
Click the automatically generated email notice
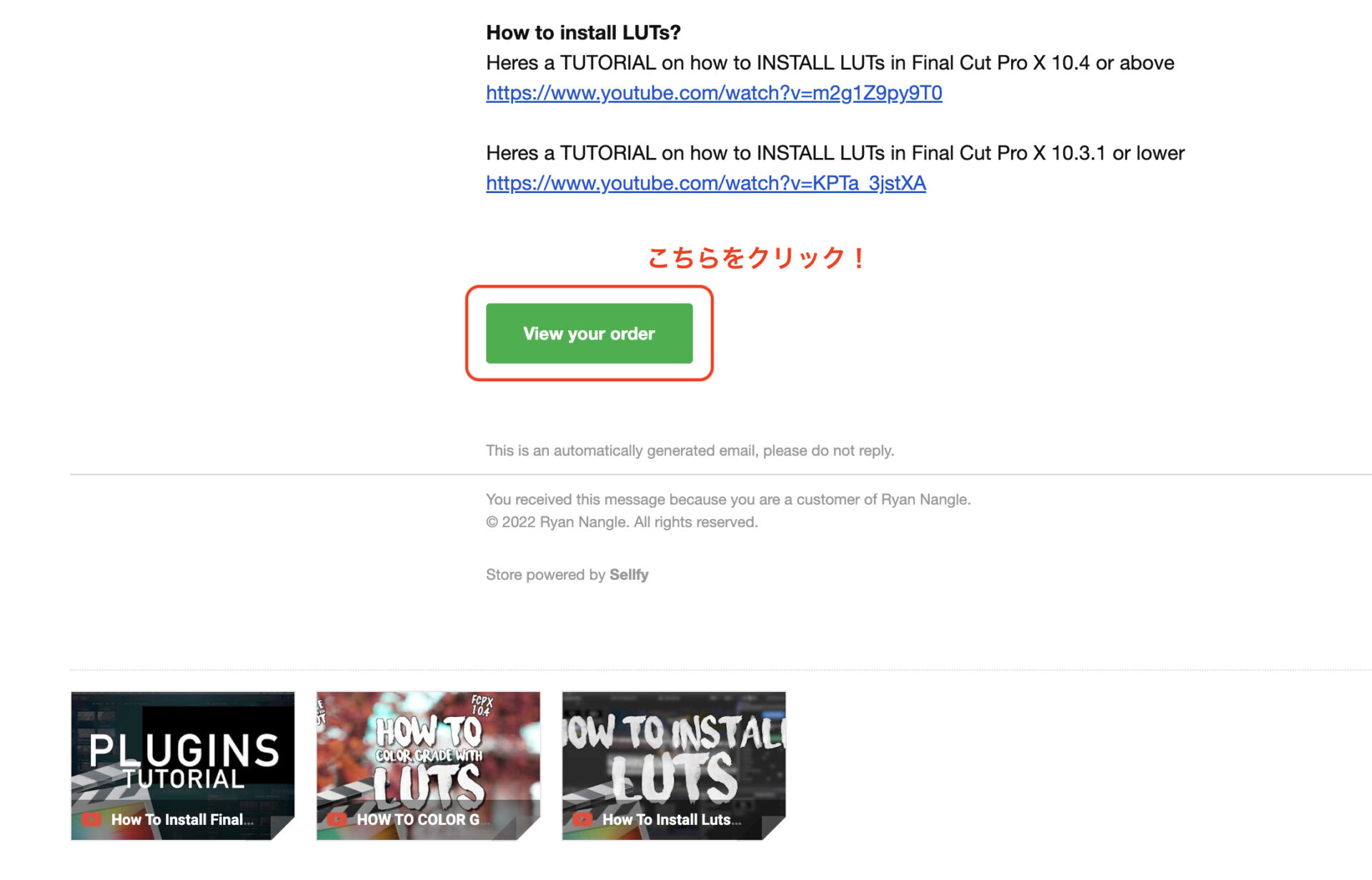(x=690, y=450)
